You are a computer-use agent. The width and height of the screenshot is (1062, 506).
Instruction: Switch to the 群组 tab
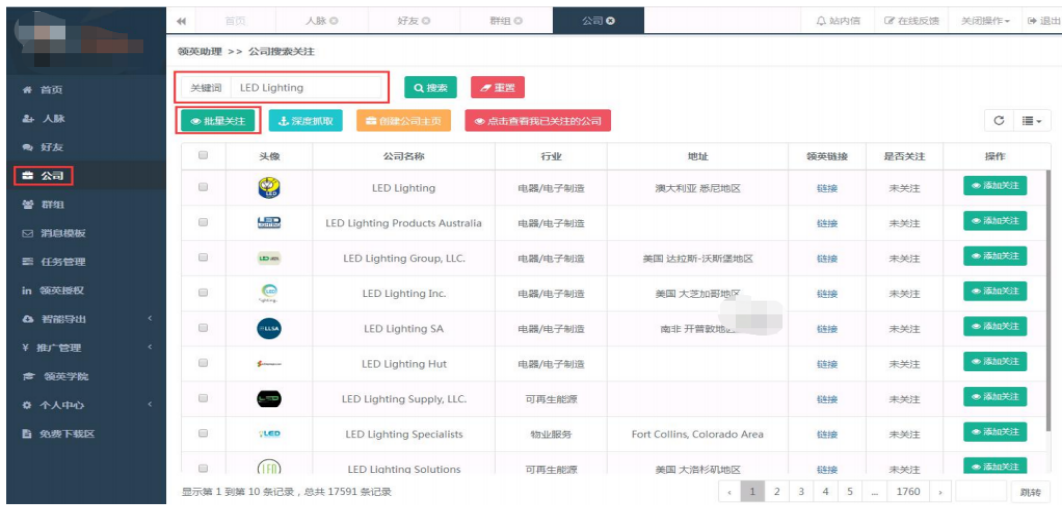coord(507,21)
